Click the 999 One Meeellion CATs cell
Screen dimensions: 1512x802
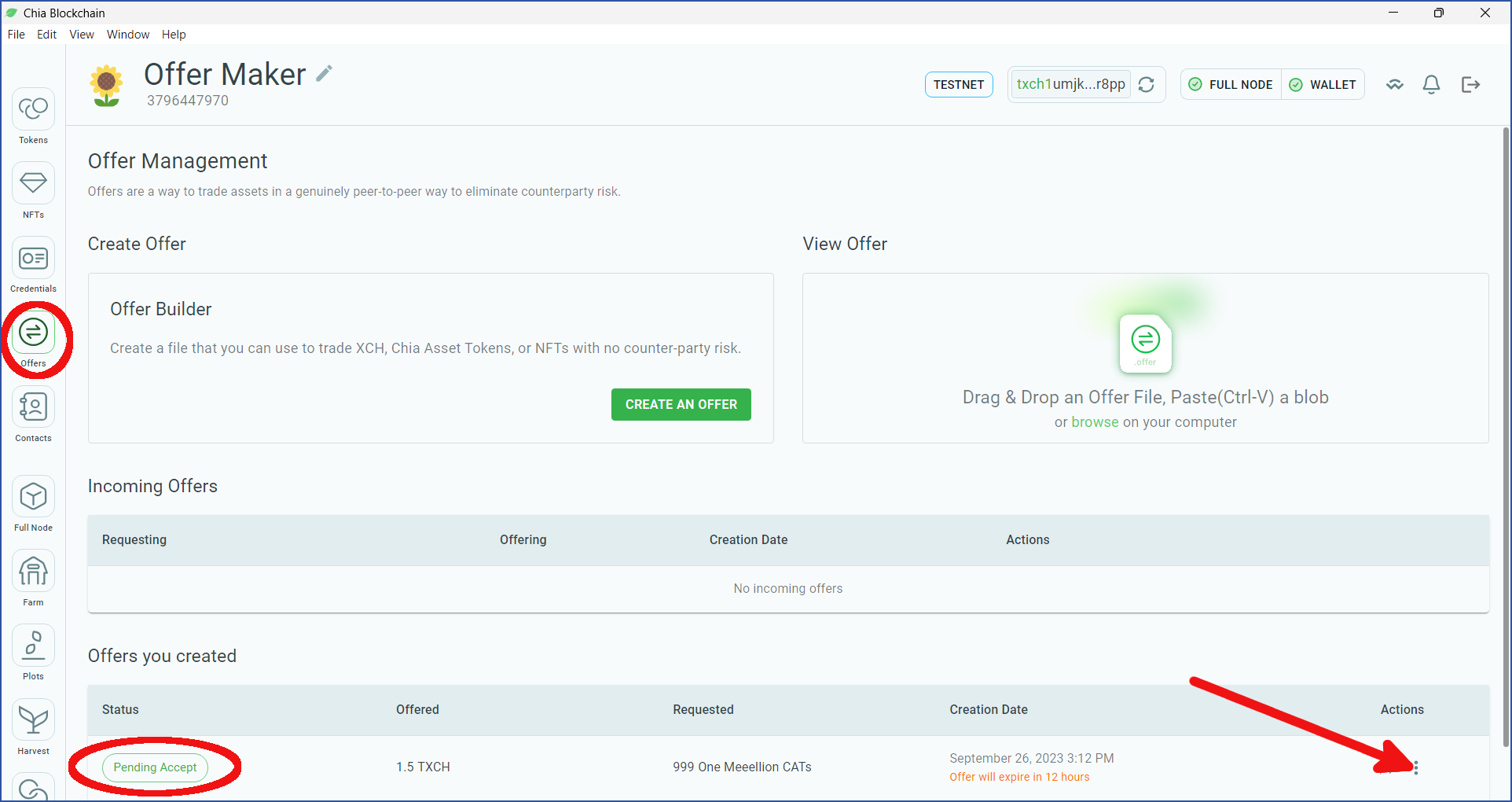click(742, 767)
